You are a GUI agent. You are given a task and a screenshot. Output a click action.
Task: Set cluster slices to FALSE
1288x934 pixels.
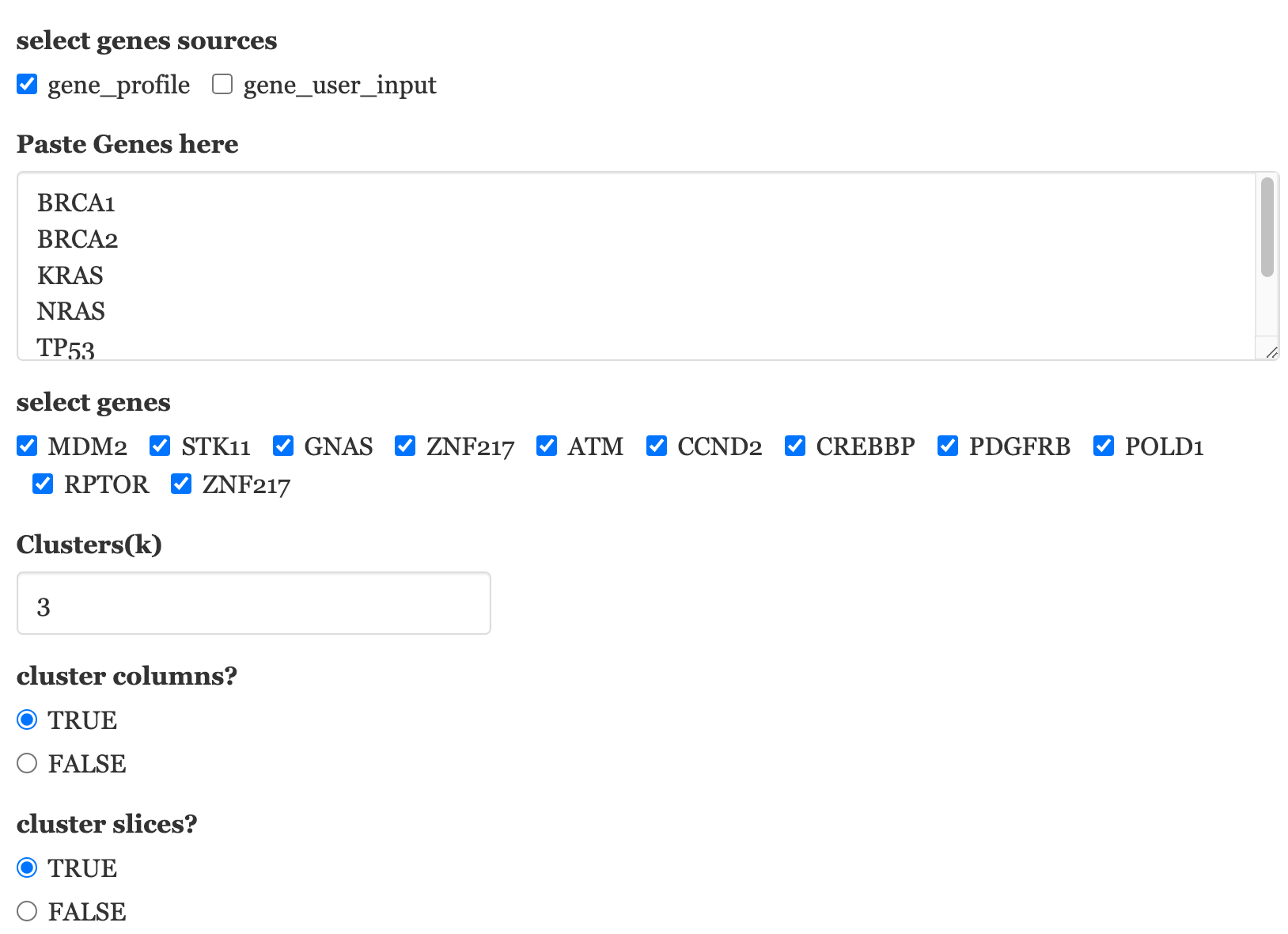pyautogui.click(x=27, y=911)
